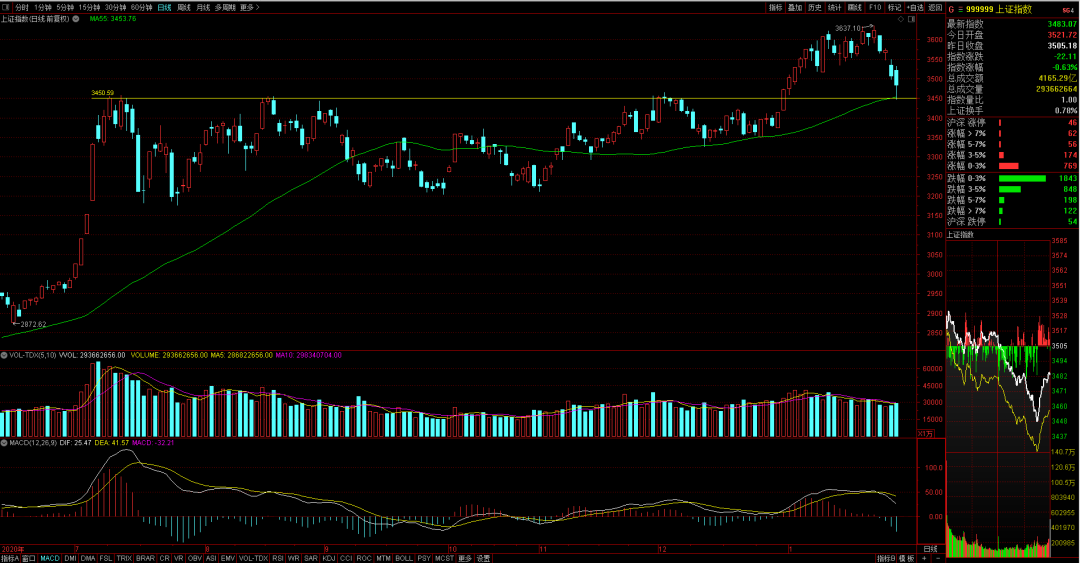Click the MA55: 3453.76 label
The width and height of the screenshot is (1080, 563).
click(x=113, y=19)
